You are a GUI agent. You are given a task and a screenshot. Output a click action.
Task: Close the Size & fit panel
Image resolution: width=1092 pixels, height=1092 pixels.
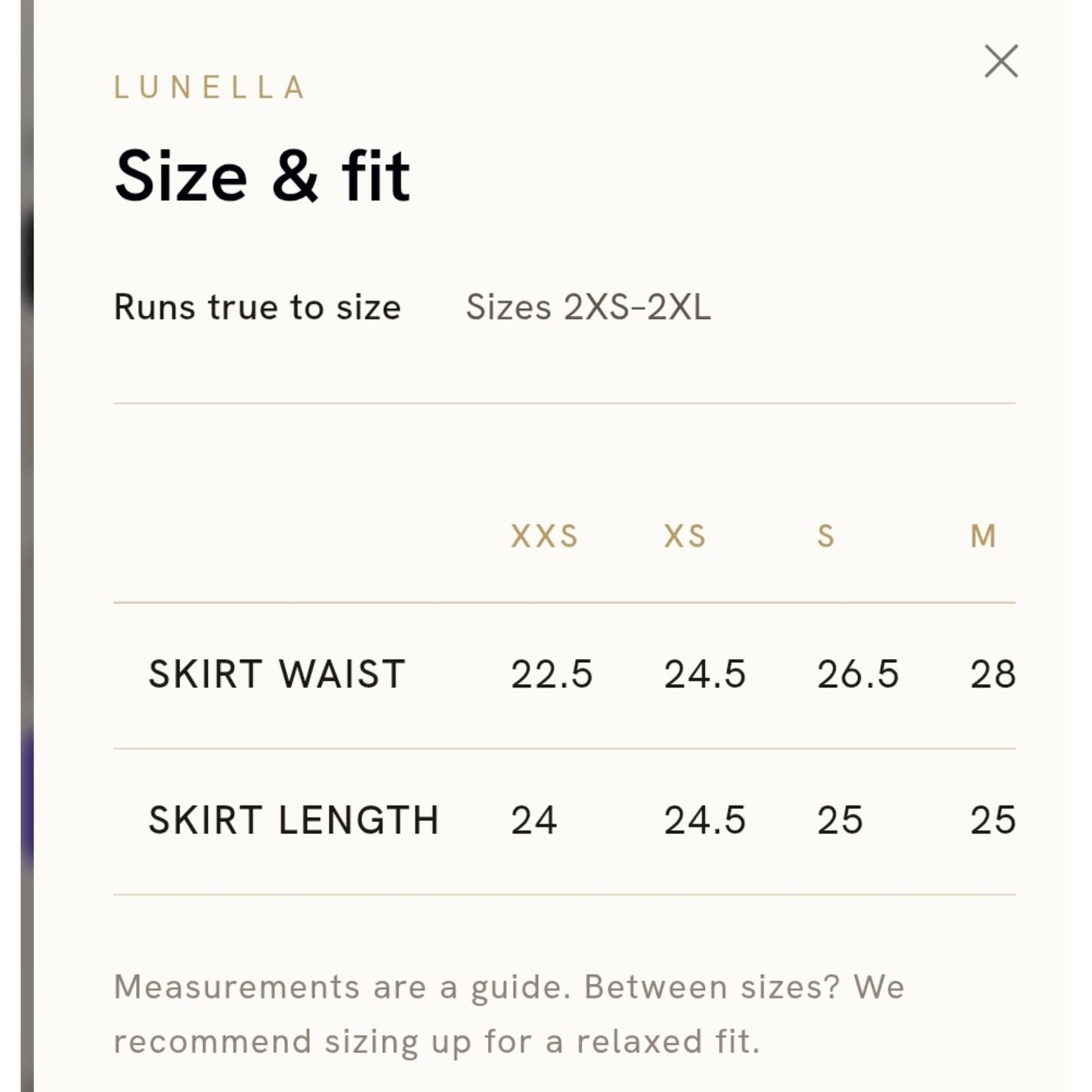point(1001,61)
